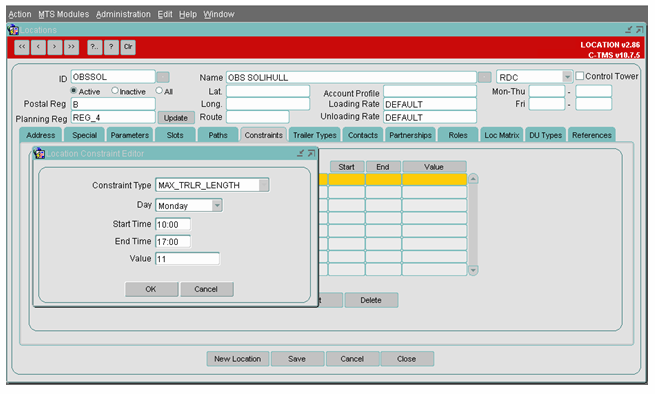The width and height of the screenshot is (655, 394).
Task: Open the Constraint Type dropdown
Action: point(264,185)
